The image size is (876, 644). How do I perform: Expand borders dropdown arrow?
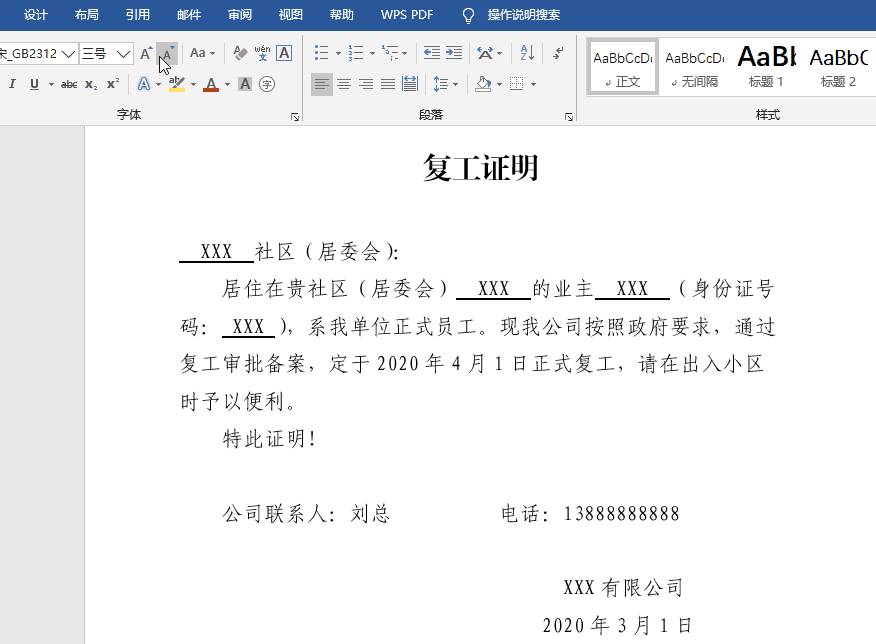[x=534, y=84]
